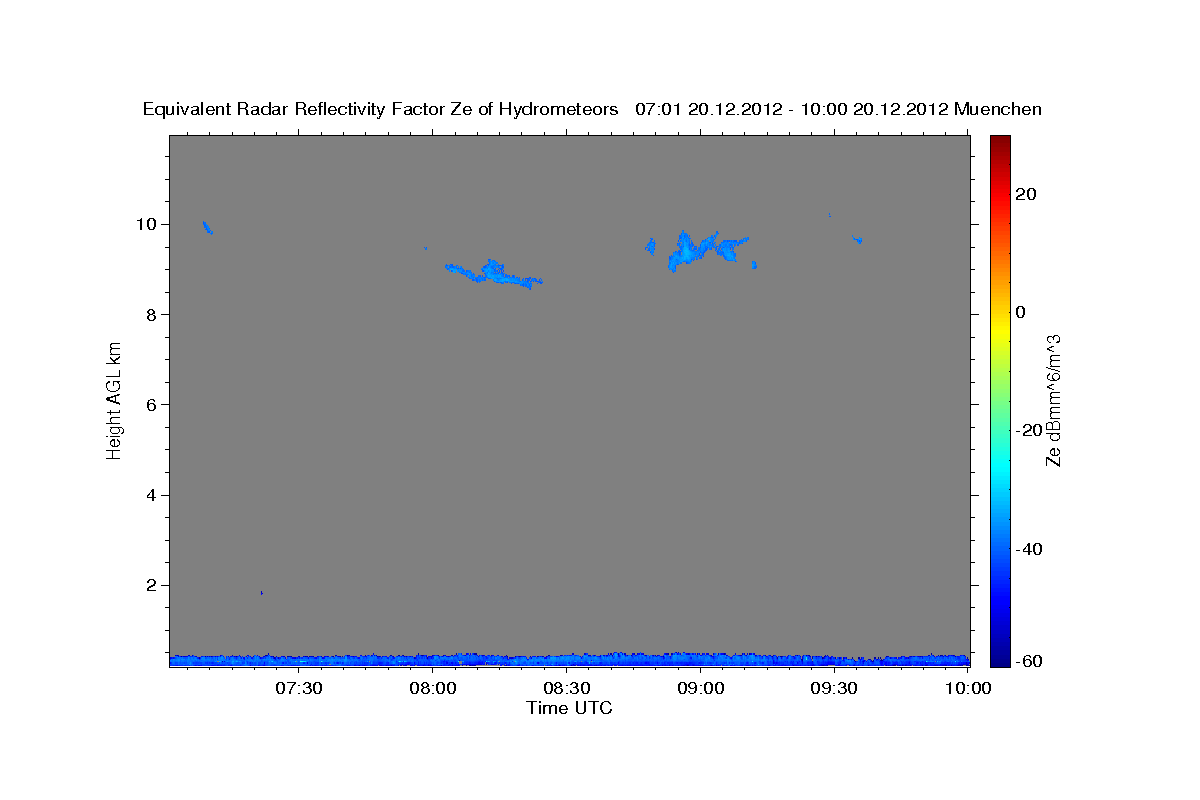Click the small echo near 09:35 at 9.7 km
Viewport: 1200px width, 800px height.
tap(857, 239)
